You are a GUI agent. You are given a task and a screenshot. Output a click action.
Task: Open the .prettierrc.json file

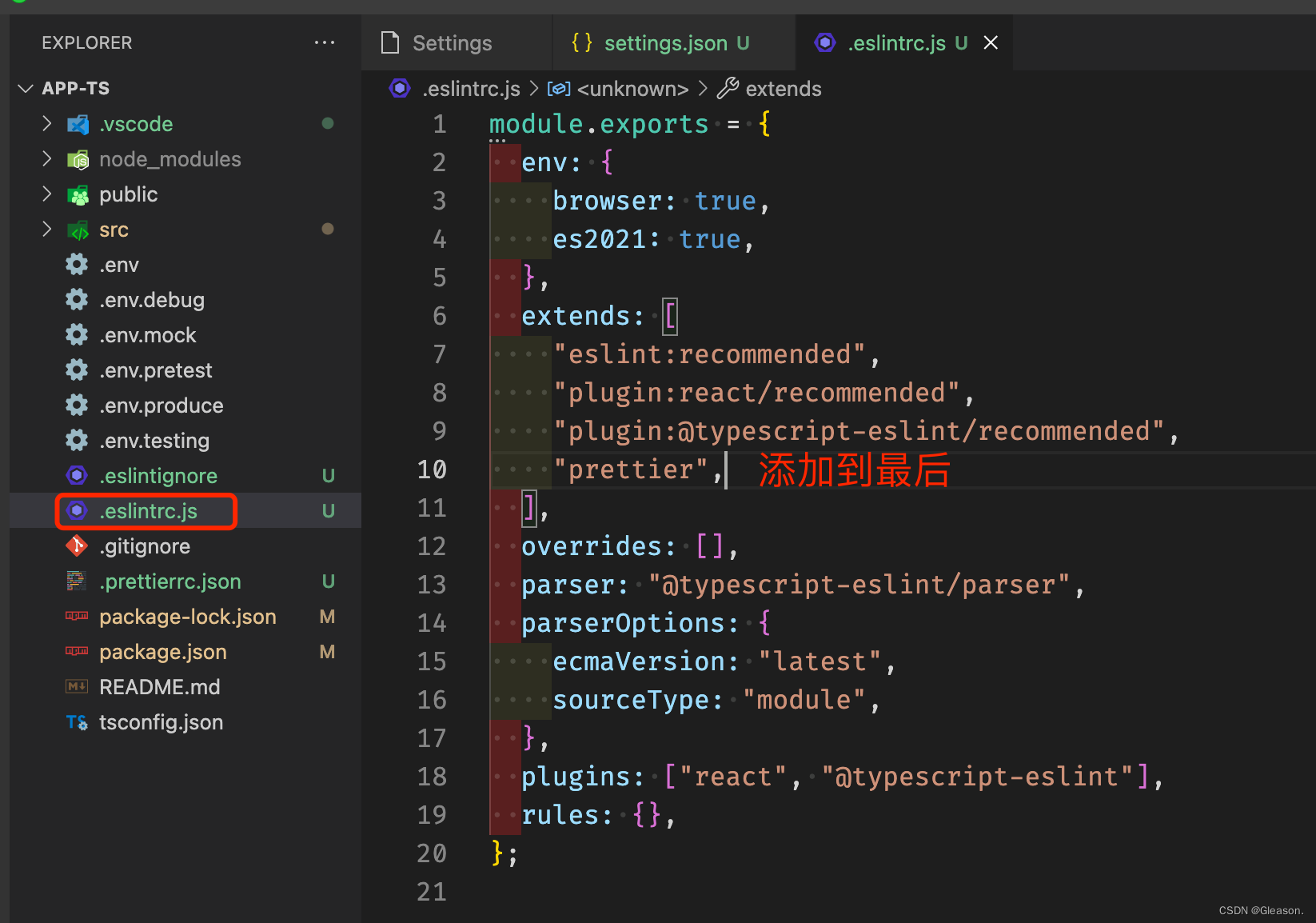(x=185, y=581)
